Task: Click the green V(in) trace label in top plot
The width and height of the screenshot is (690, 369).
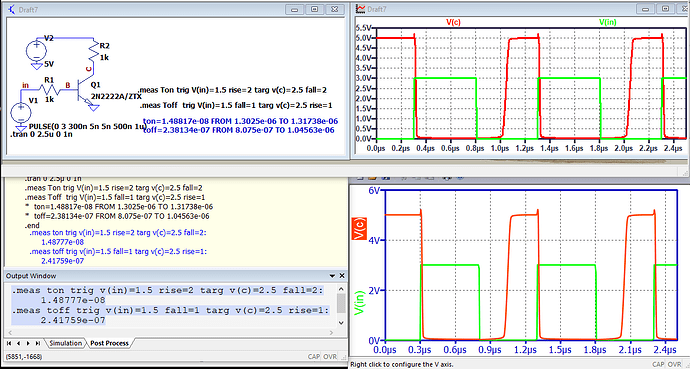Action: (608, 22)
